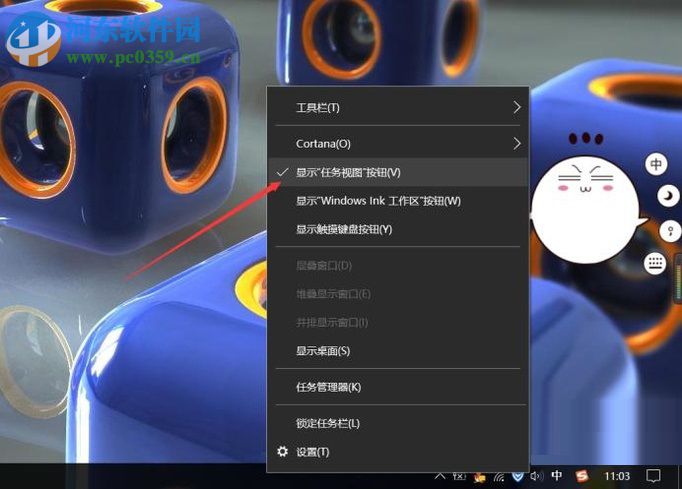Open the blue shield security tray icon

click(518, 477)
